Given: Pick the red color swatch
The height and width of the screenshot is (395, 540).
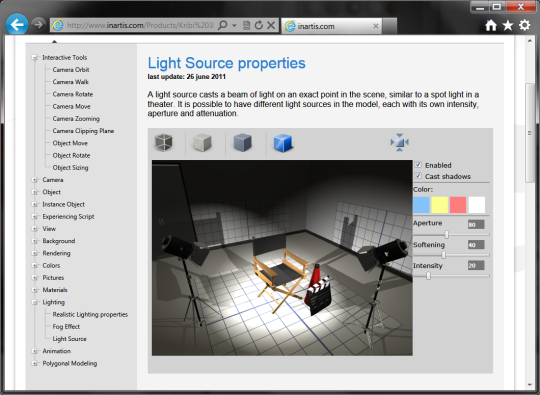Looking at the screenshot, I should coord(458,205).
